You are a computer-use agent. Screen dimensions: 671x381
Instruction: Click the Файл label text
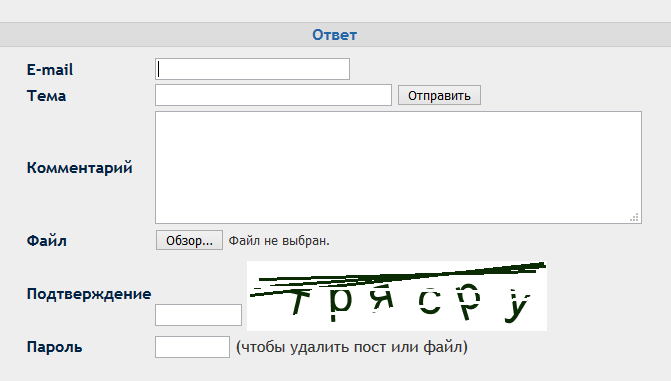[x=47, y=241]
